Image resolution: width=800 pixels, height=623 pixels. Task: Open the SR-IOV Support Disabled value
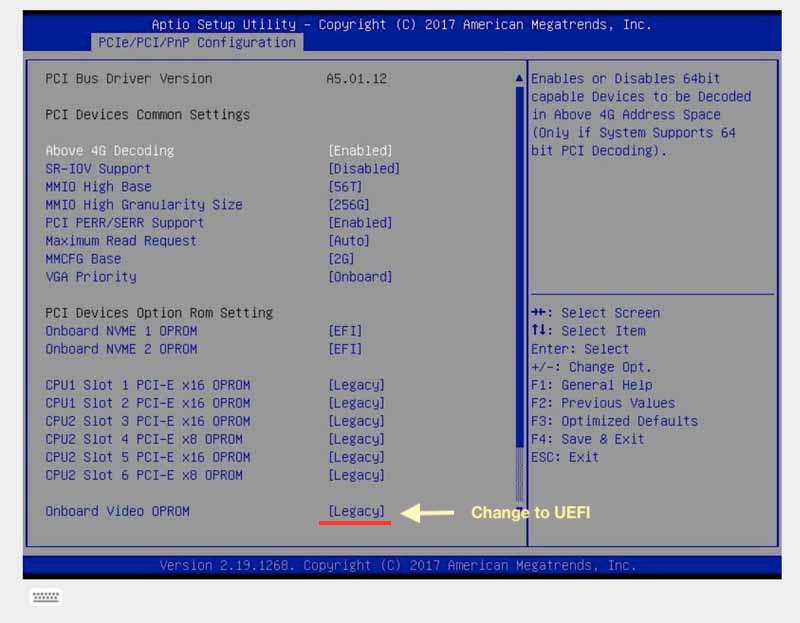364,168
